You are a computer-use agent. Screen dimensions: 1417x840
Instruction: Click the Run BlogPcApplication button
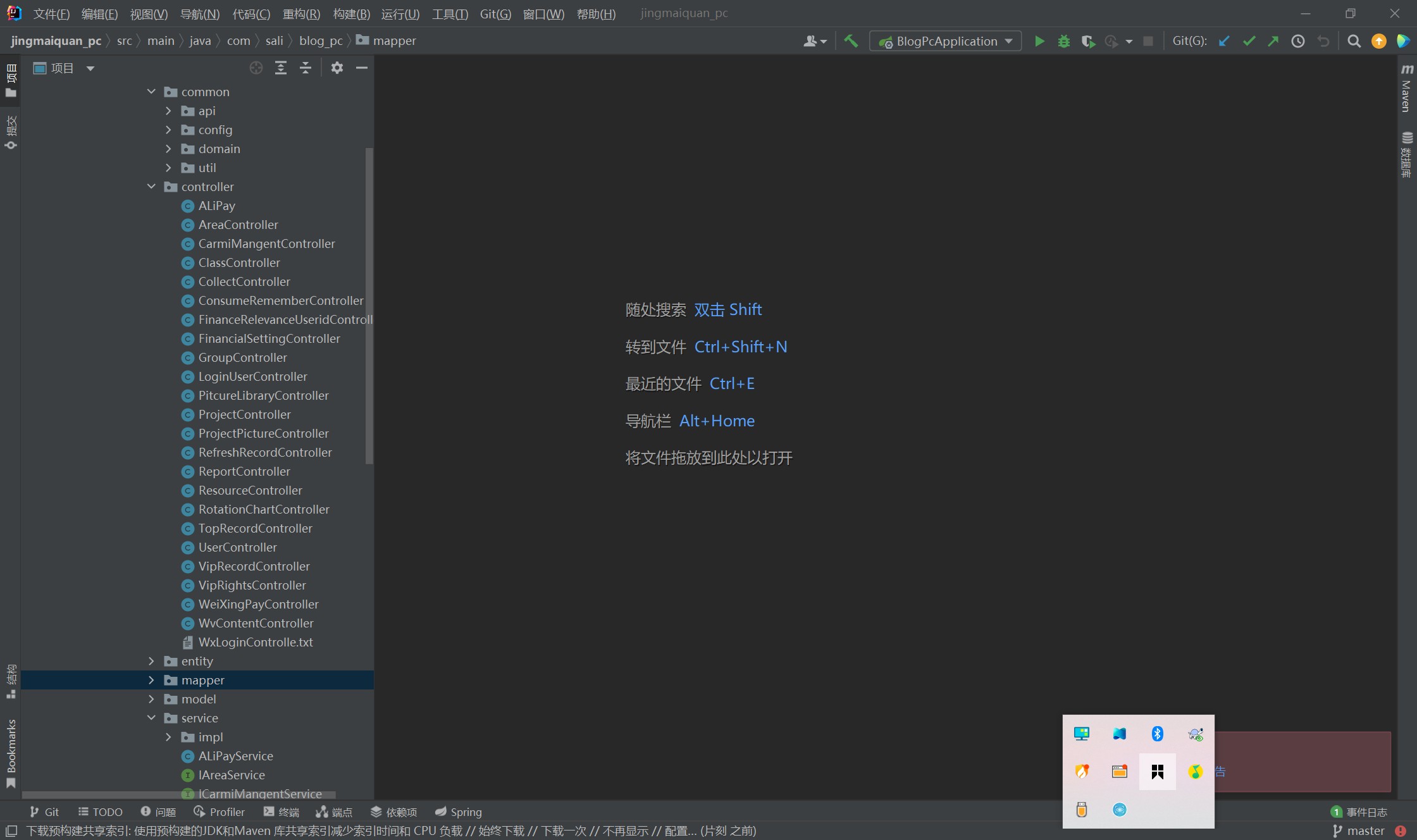[1040, 40]
